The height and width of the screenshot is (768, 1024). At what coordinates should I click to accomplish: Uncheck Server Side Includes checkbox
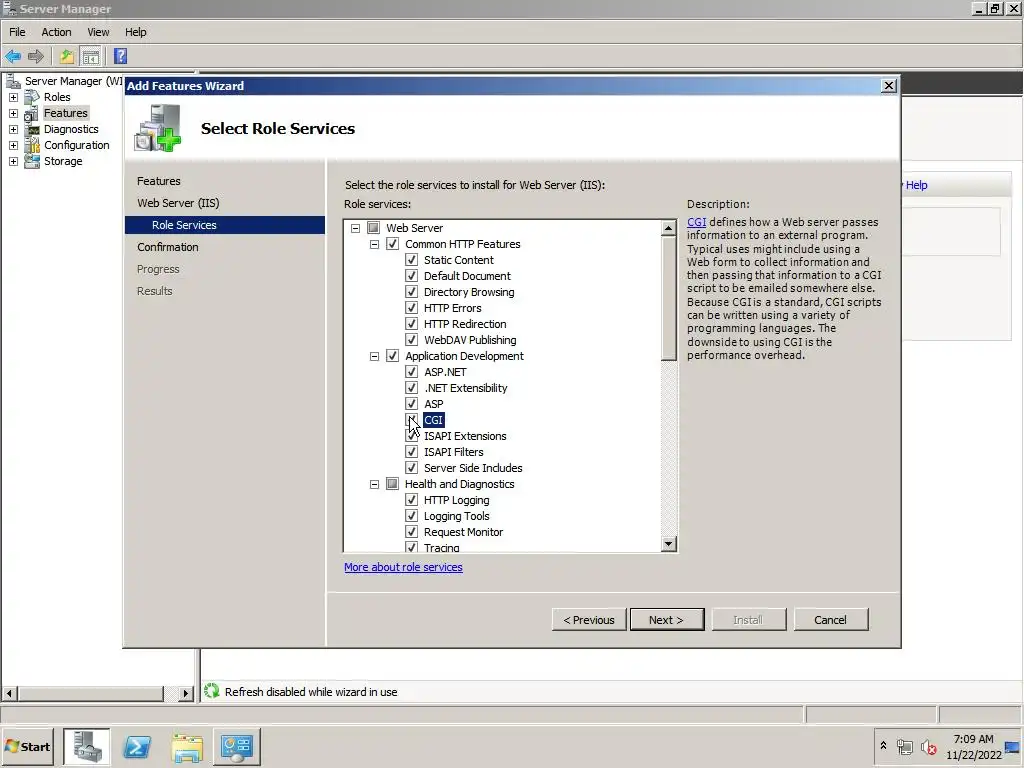(411, 468)
